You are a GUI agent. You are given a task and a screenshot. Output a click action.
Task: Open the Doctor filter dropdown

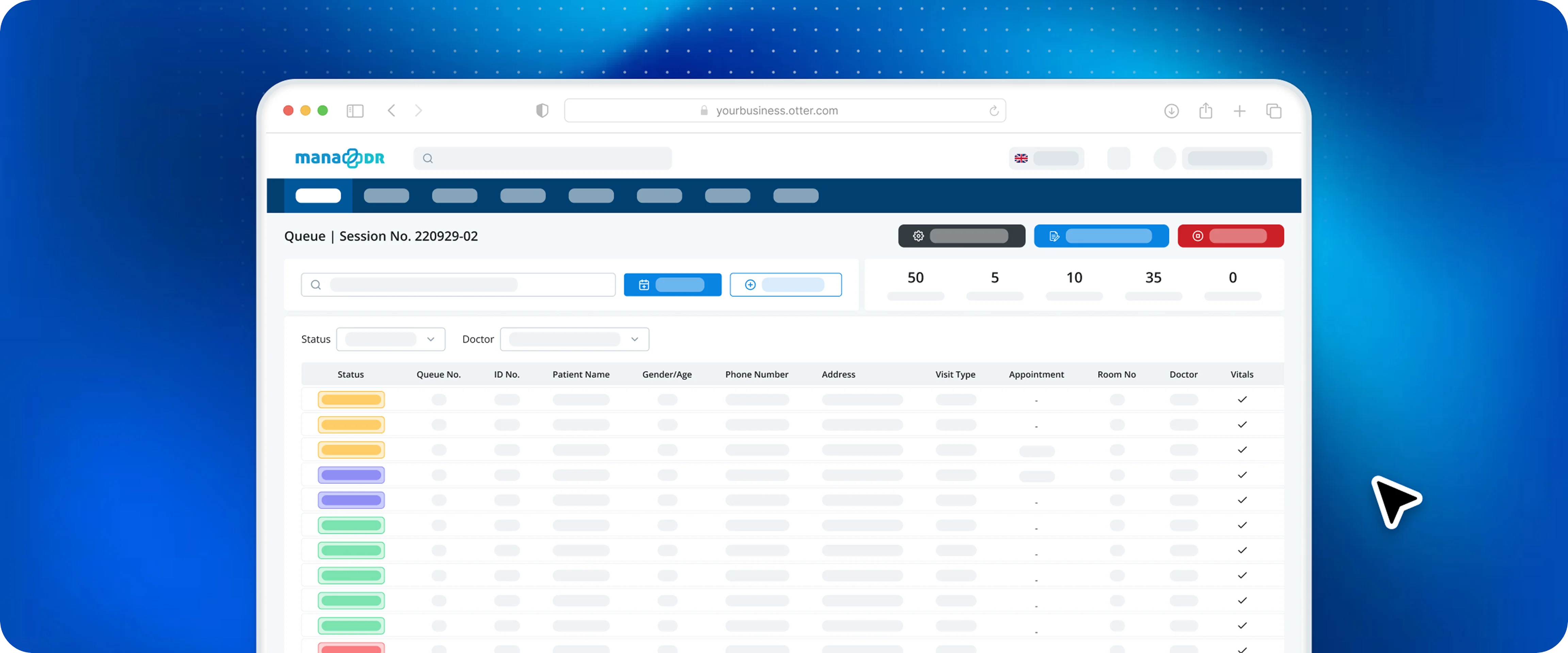click(574, 339)
